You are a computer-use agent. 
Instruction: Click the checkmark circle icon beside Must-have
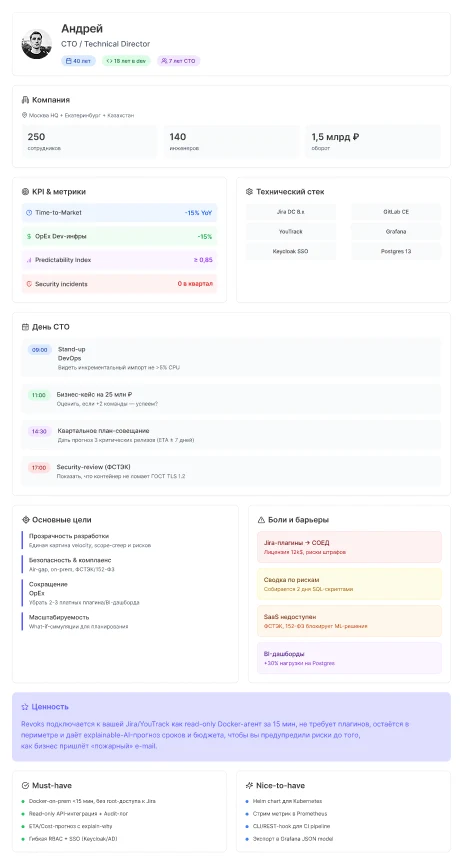pyautogui.click(x=25, y=786)
